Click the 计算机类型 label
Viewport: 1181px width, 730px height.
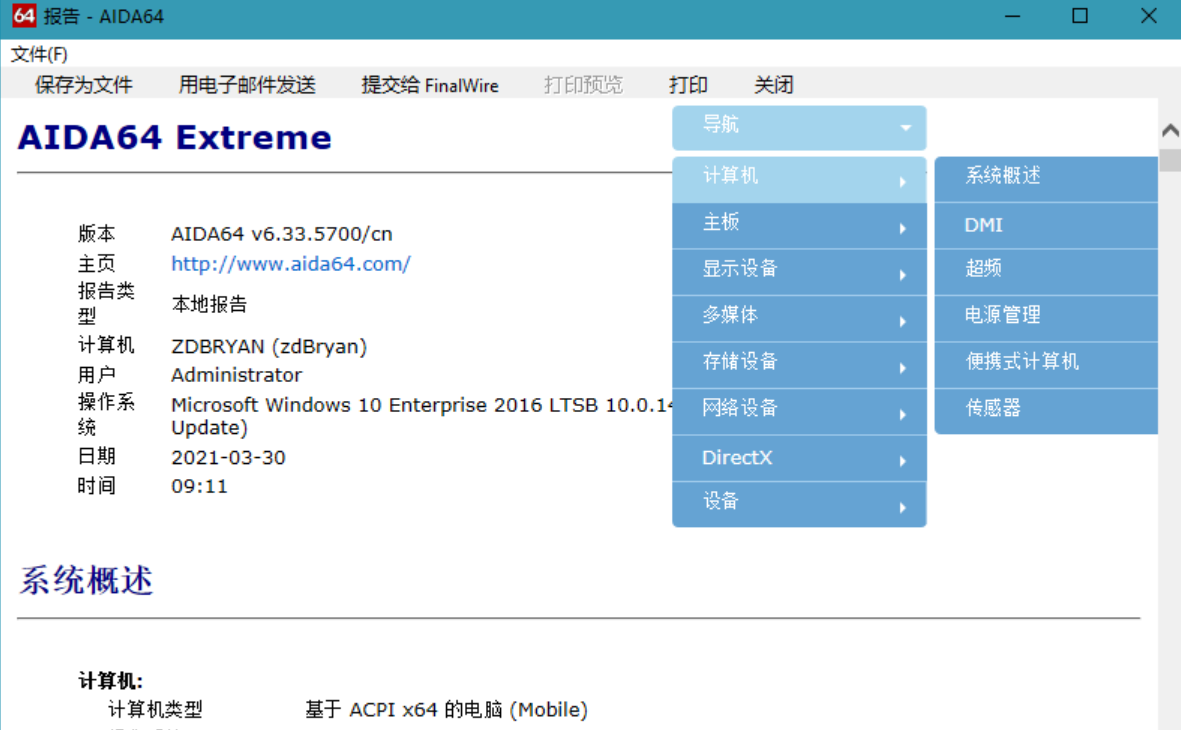tap(155, 710)
